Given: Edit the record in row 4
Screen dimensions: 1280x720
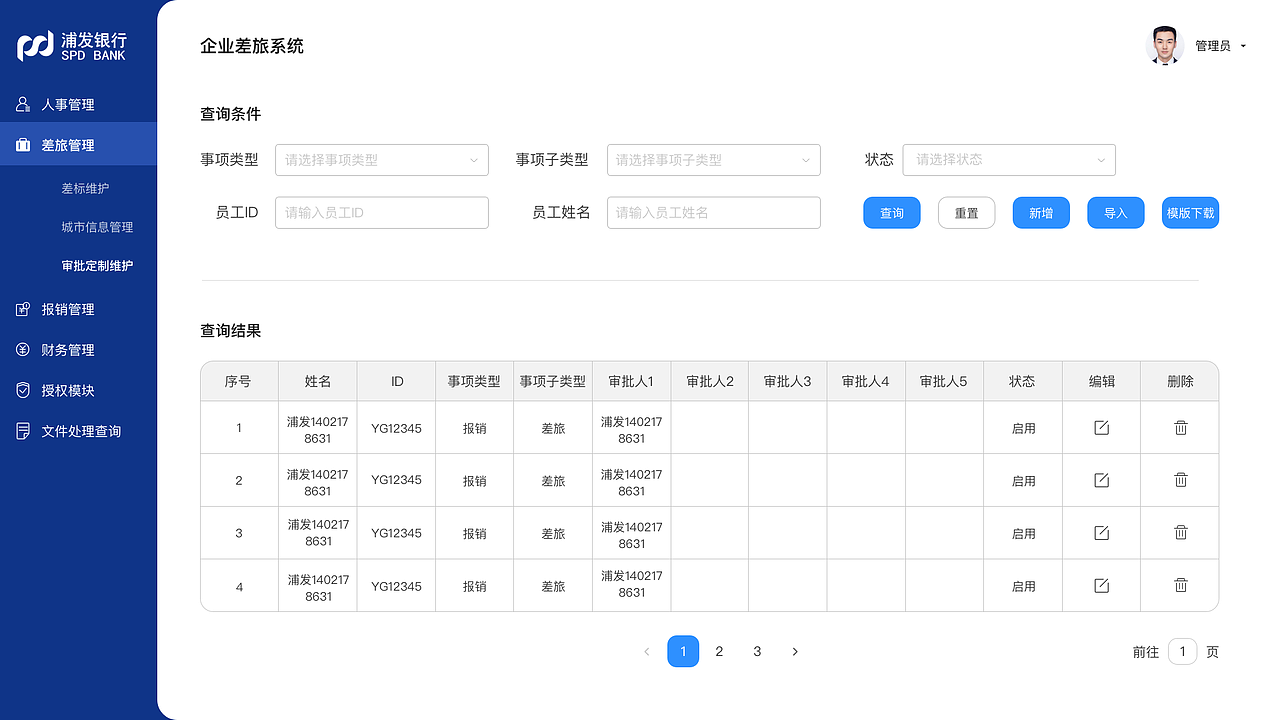Looking at the screenshot, I should pyautogui.click(x=1101, y=586).
